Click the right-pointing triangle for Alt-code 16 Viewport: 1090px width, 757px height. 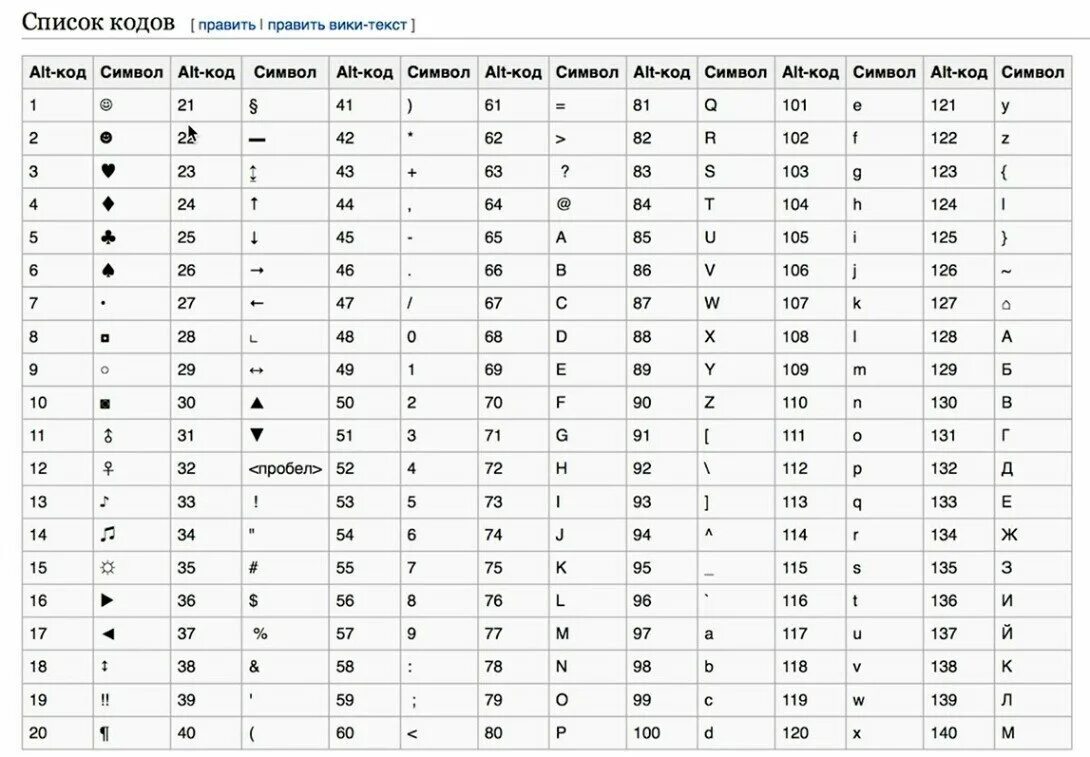(x=106, y=600)
